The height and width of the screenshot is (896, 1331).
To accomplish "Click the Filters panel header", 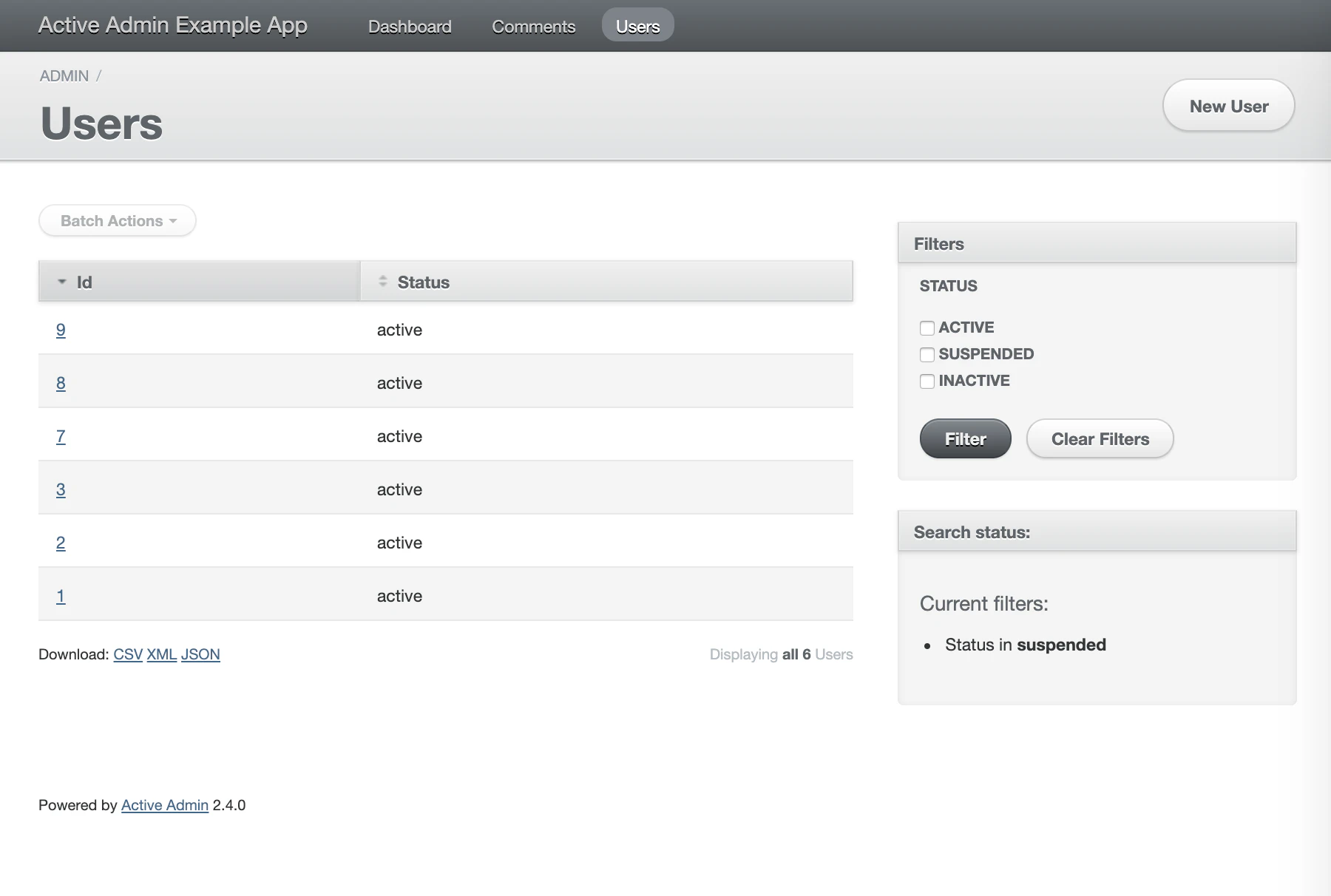I will tap(1097, 243).
